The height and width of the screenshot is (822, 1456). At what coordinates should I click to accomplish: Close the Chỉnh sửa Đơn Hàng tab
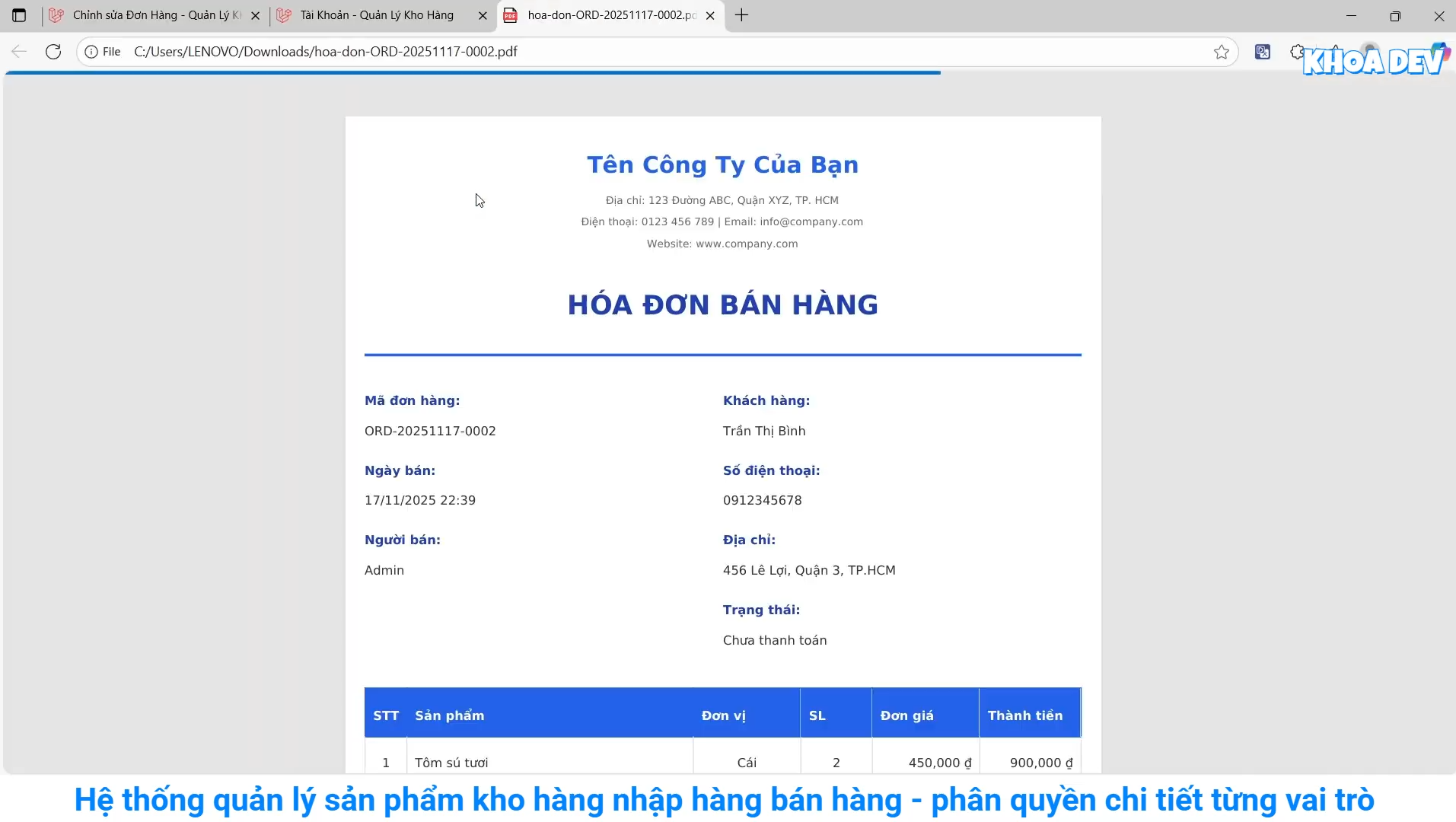(255, 15)
